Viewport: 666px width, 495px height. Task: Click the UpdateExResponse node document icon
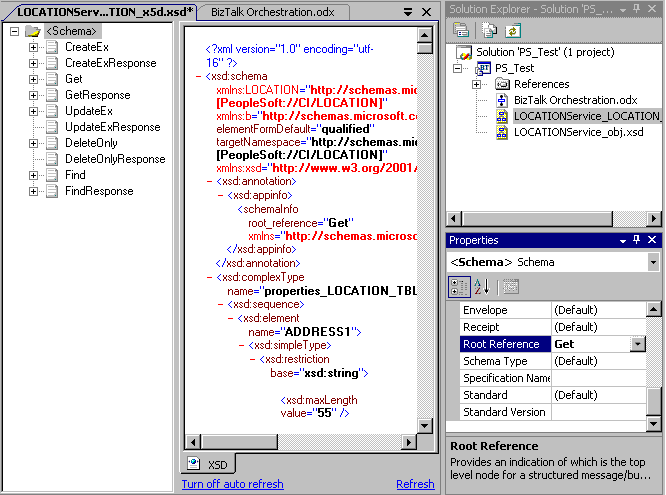coord(52,127)
